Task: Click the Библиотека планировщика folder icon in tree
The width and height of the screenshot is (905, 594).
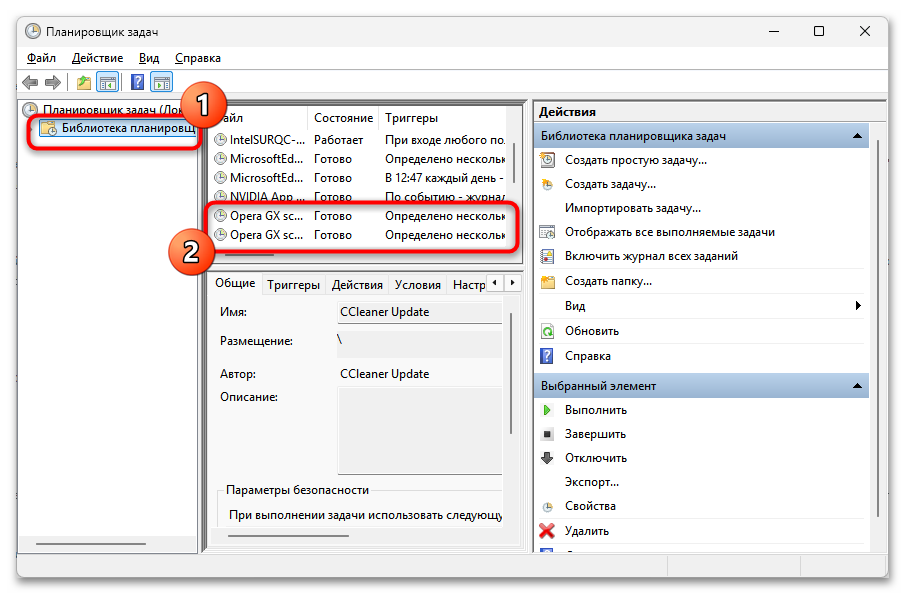Action: (49, 128)
